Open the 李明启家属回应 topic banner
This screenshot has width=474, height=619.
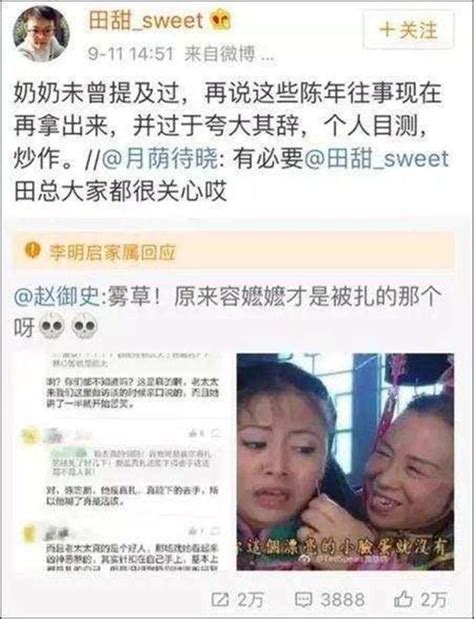[x=234, y=252]
